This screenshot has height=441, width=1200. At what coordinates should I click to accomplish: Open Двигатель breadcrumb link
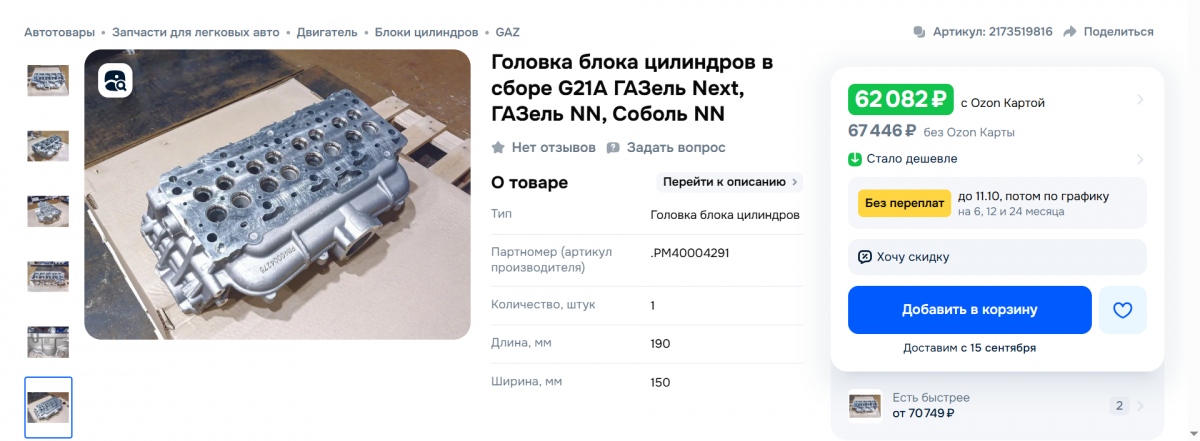(326, 32)
